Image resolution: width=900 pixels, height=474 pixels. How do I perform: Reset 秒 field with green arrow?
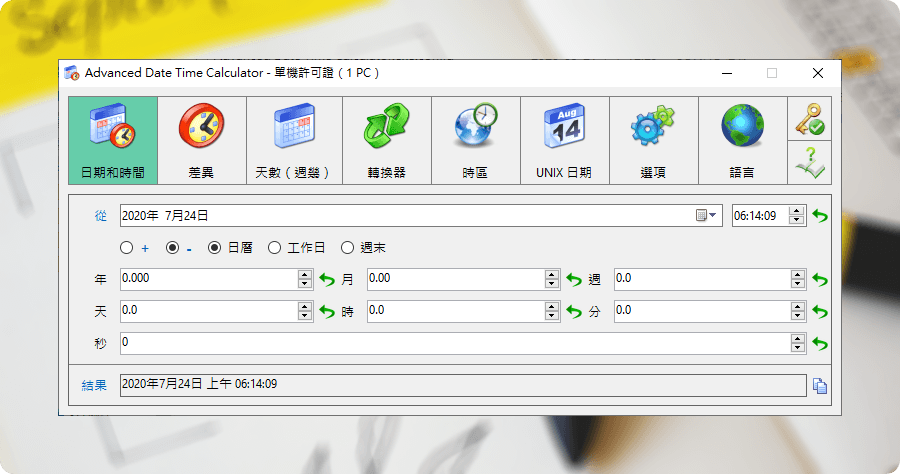[x=820, y=344]
